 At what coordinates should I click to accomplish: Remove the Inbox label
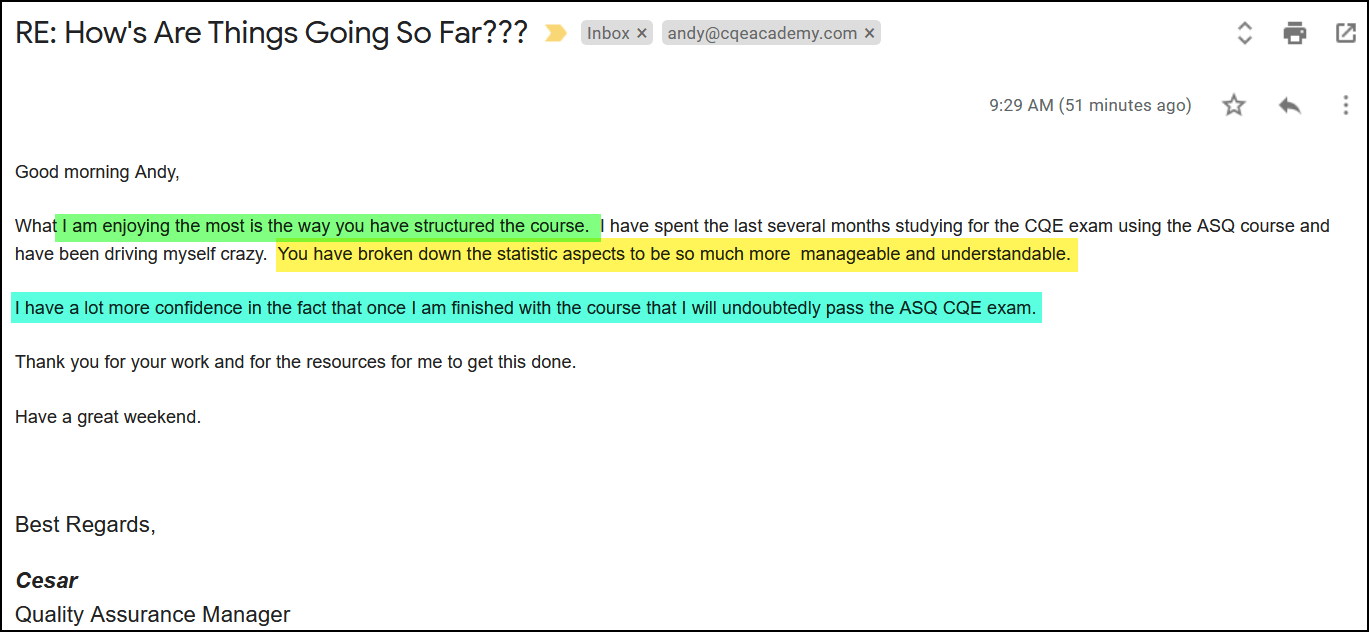click(642, 34)
